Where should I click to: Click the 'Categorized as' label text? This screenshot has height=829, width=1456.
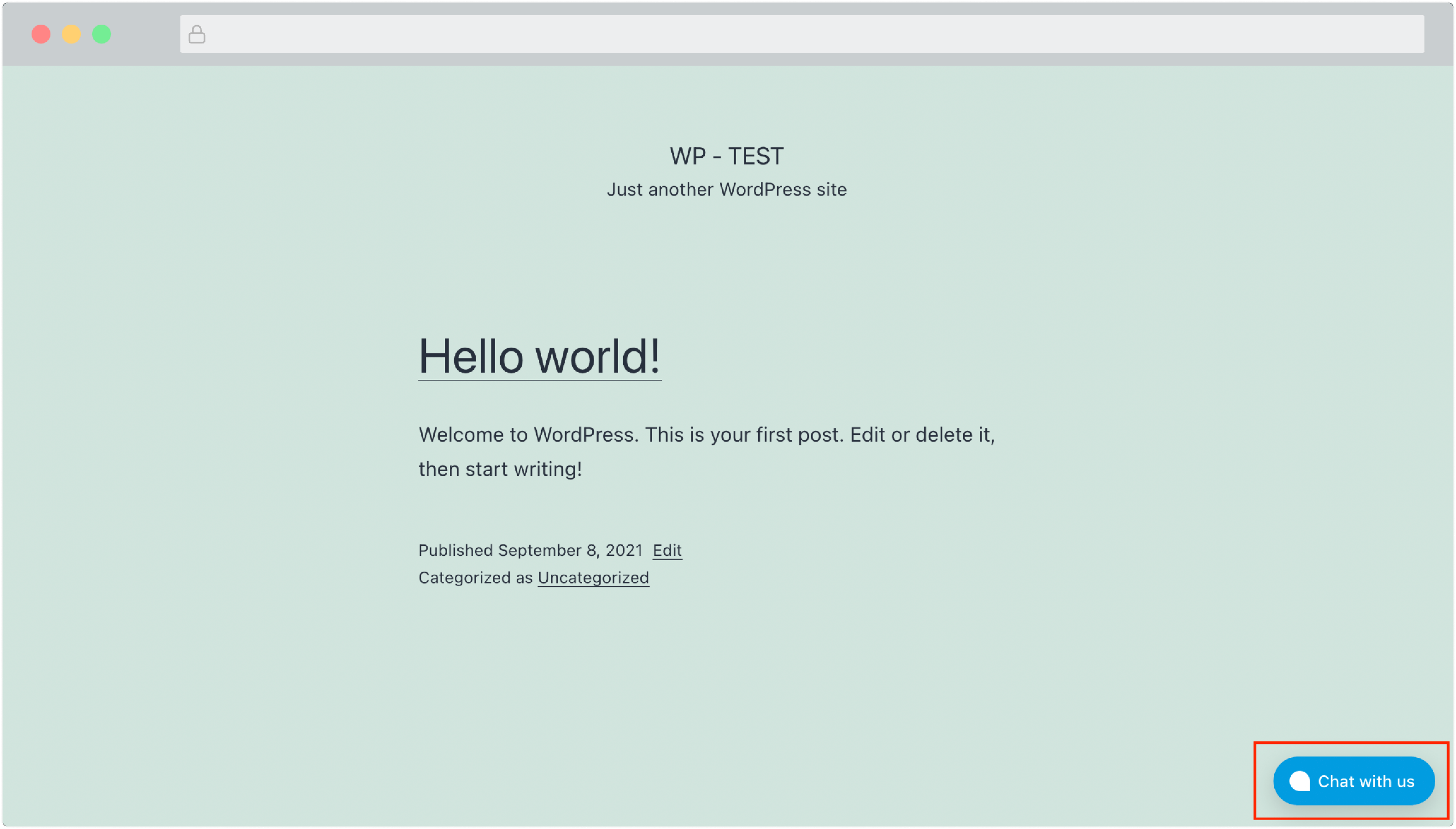click(x=475, y=578)
